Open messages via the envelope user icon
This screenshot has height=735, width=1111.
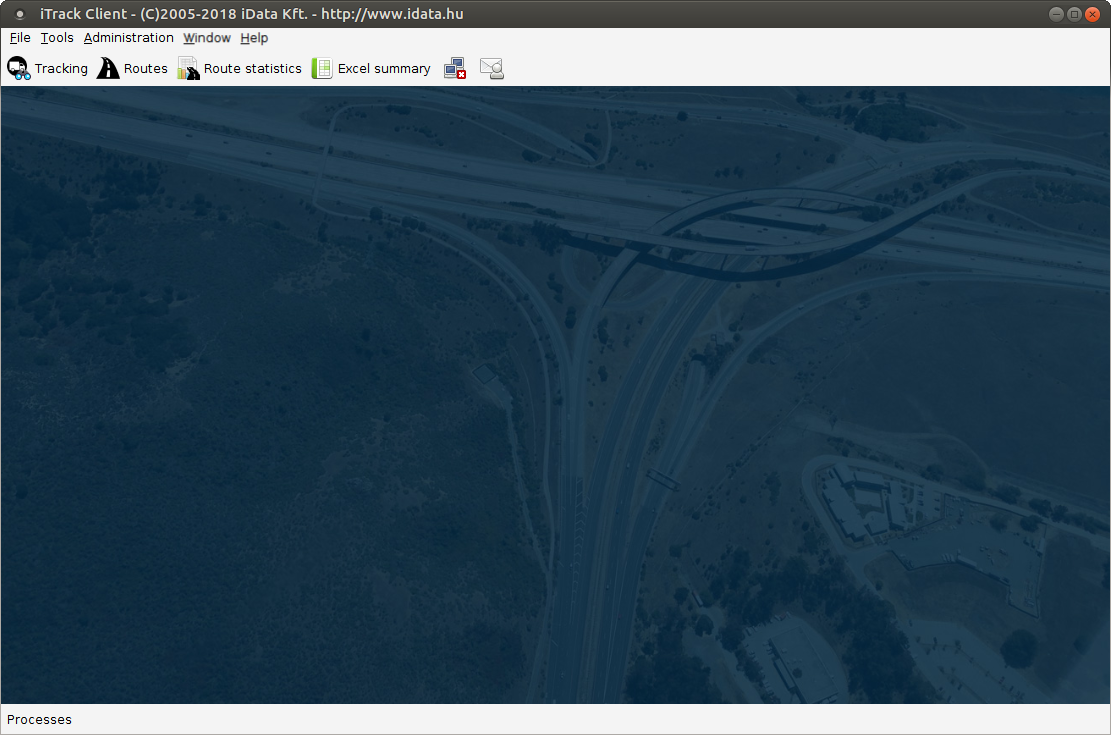pyautogui.click(x=491, y=68)
